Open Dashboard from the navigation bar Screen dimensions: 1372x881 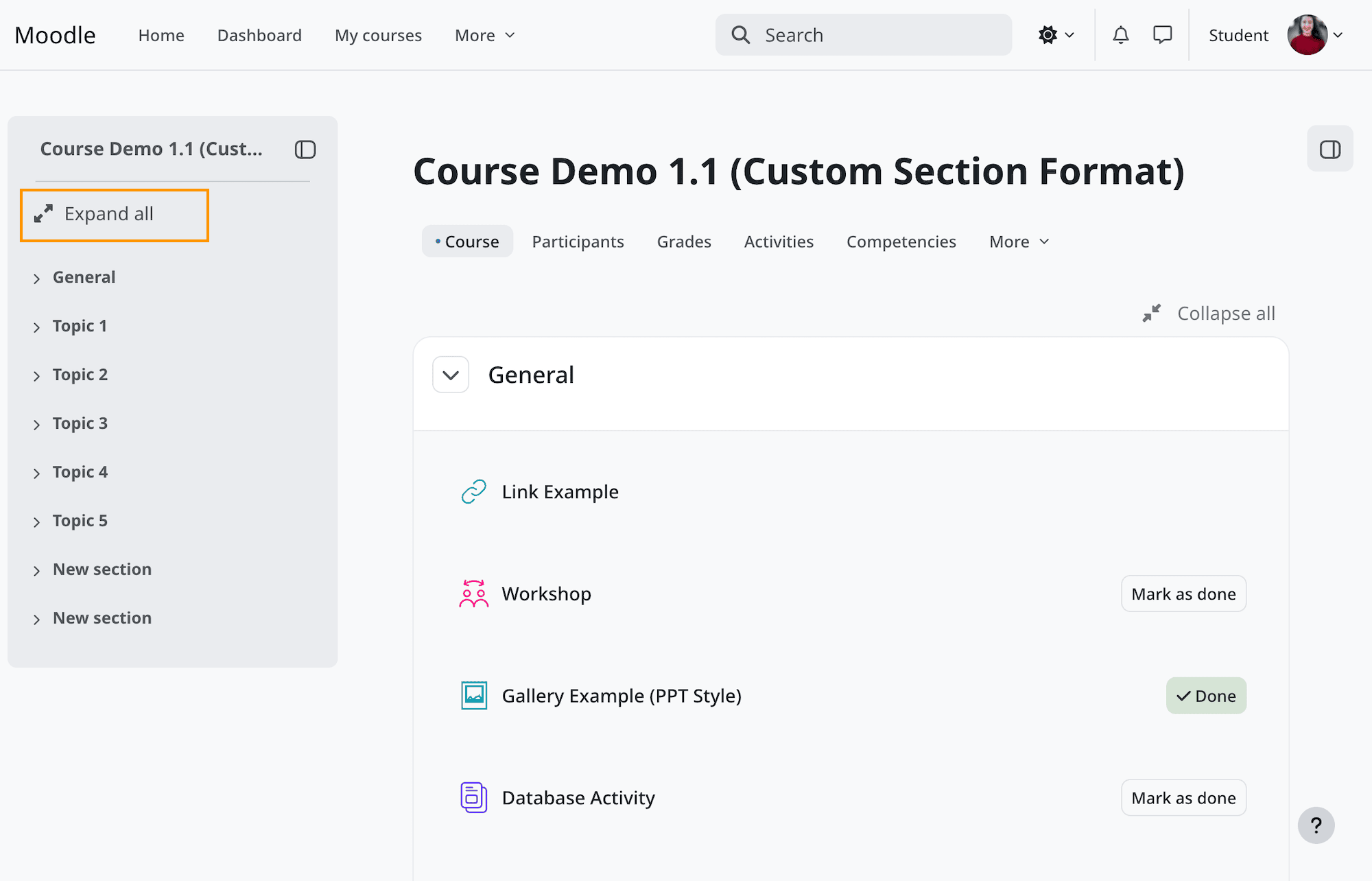pyautogui.click(x=259, y=35)
